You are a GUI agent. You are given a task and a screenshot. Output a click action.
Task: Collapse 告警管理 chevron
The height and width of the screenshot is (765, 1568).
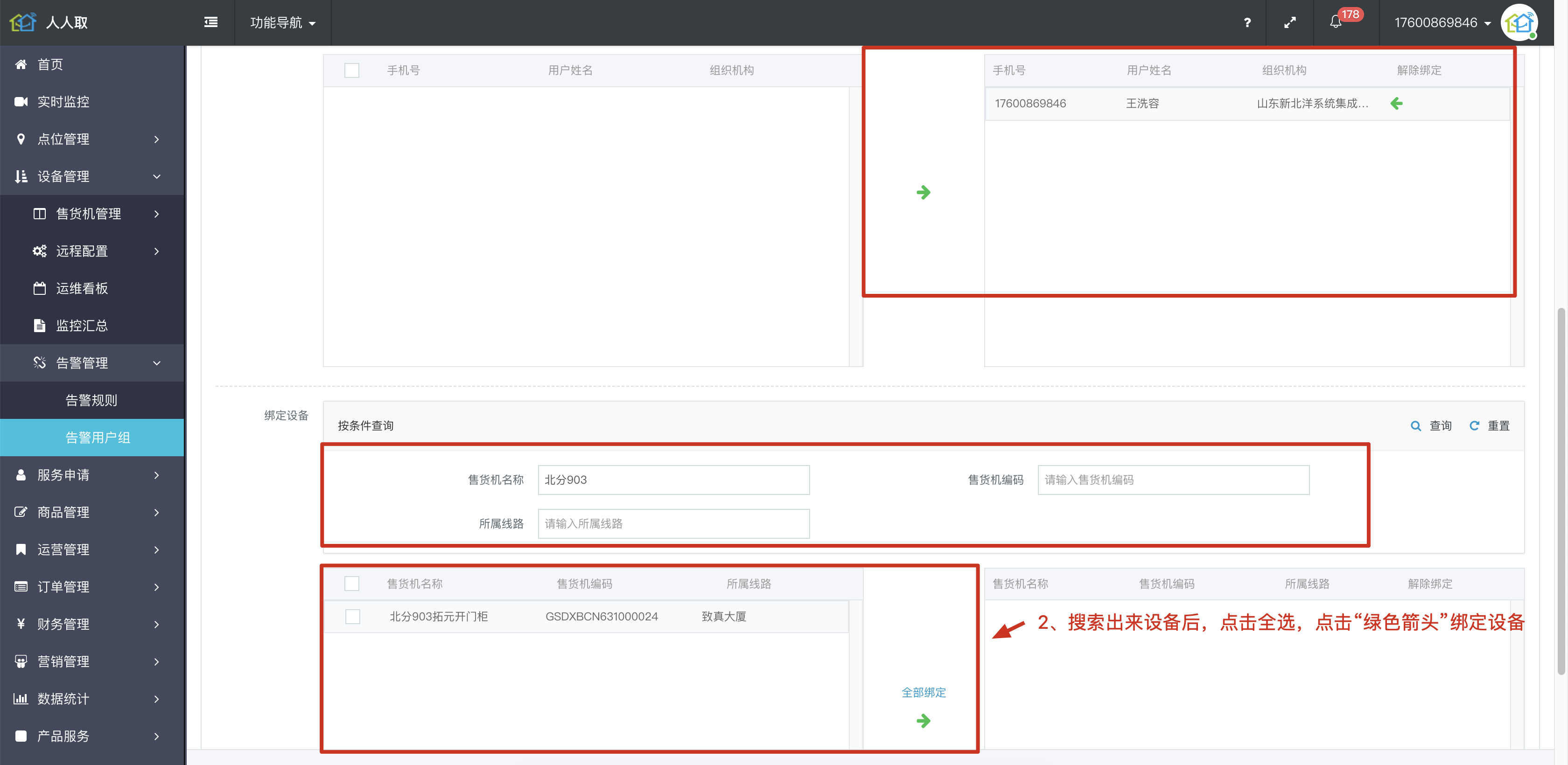[156, 363]
